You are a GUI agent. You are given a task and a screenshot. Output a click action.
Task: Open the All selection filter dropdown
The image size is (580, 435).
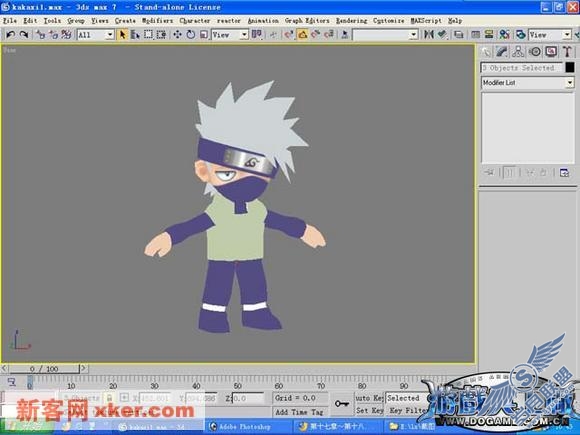pos(95,35)
